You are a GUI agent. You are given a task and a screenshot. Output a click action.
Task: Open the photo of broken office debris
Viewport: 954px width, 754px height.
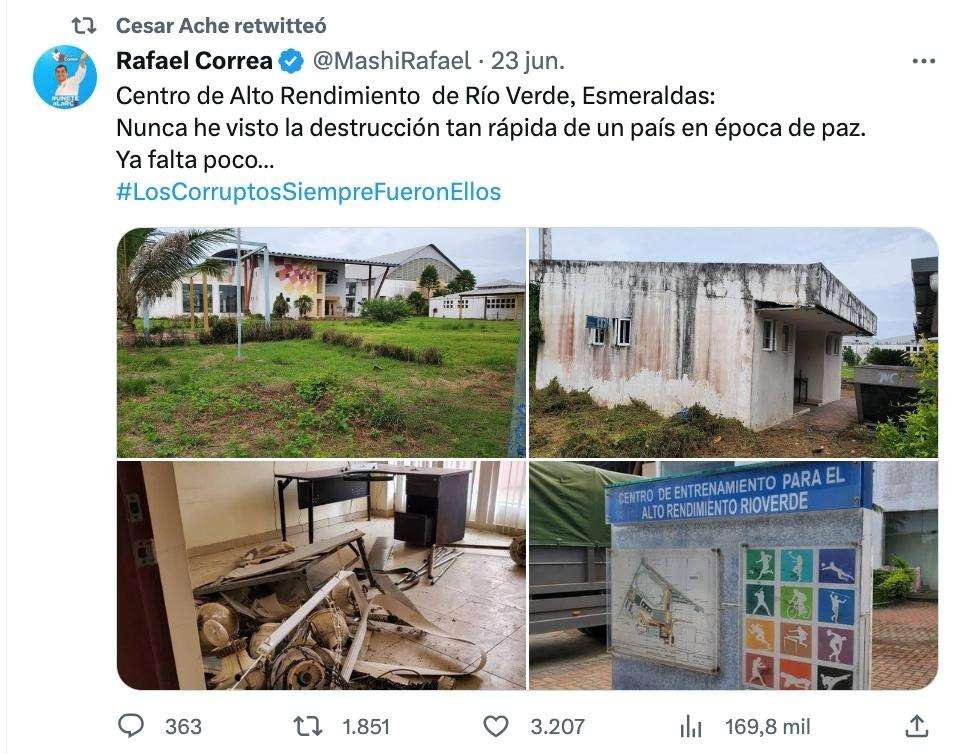point(321,575)
